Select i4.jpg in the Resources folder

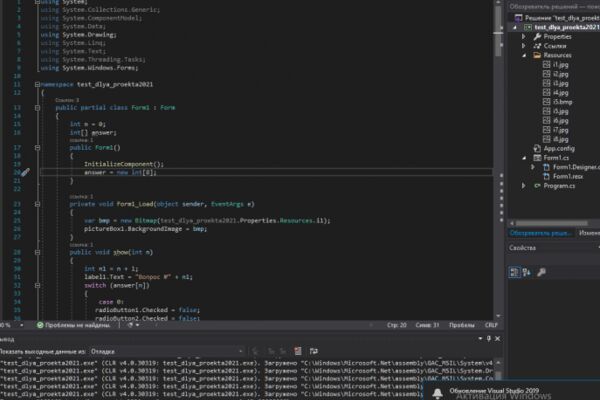coord(561,93)
